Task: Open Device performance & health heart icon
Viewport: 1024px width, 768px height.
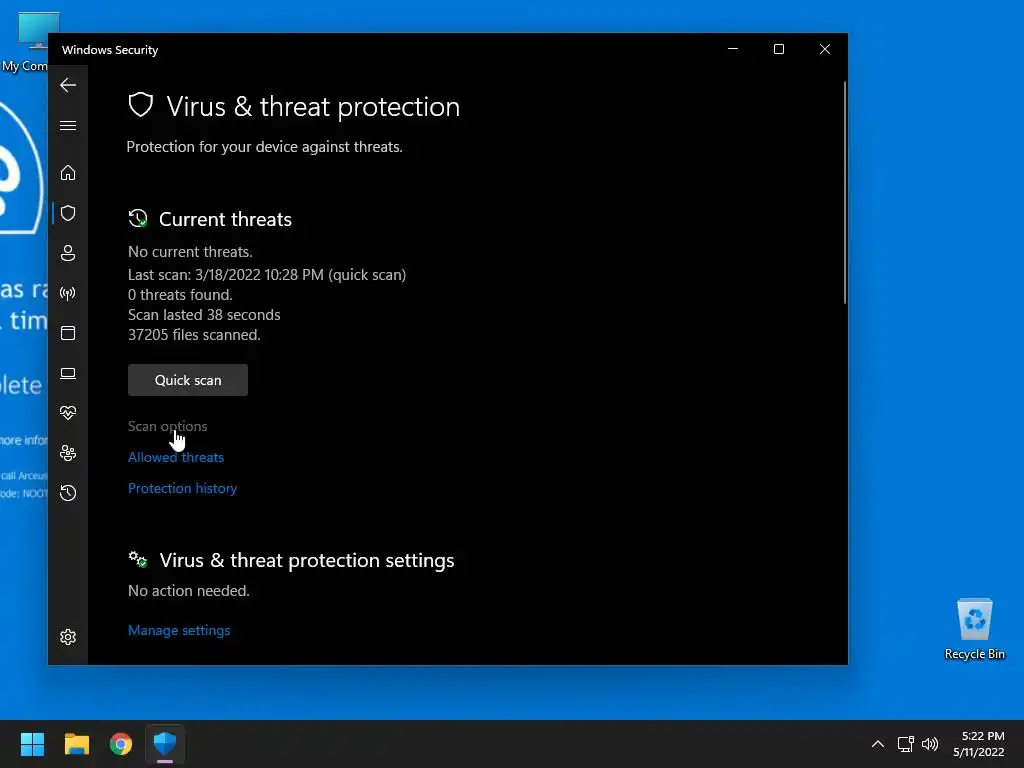Action: point(68,413)
